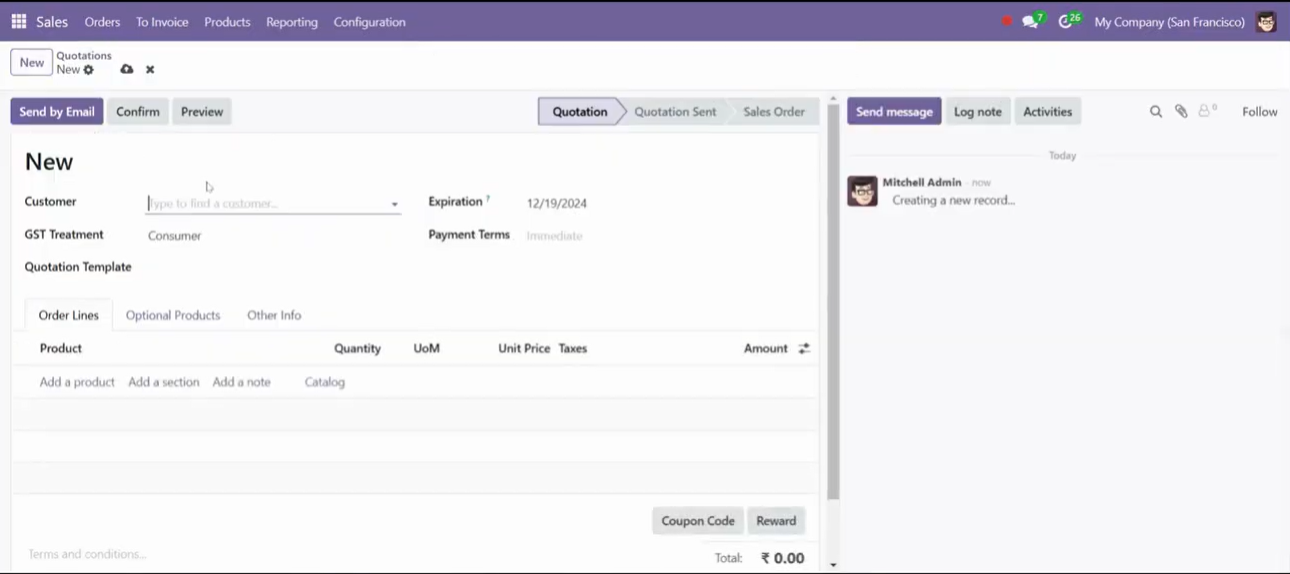
Task: Attach files using the paperclip icon
Action: [1181, 112]
